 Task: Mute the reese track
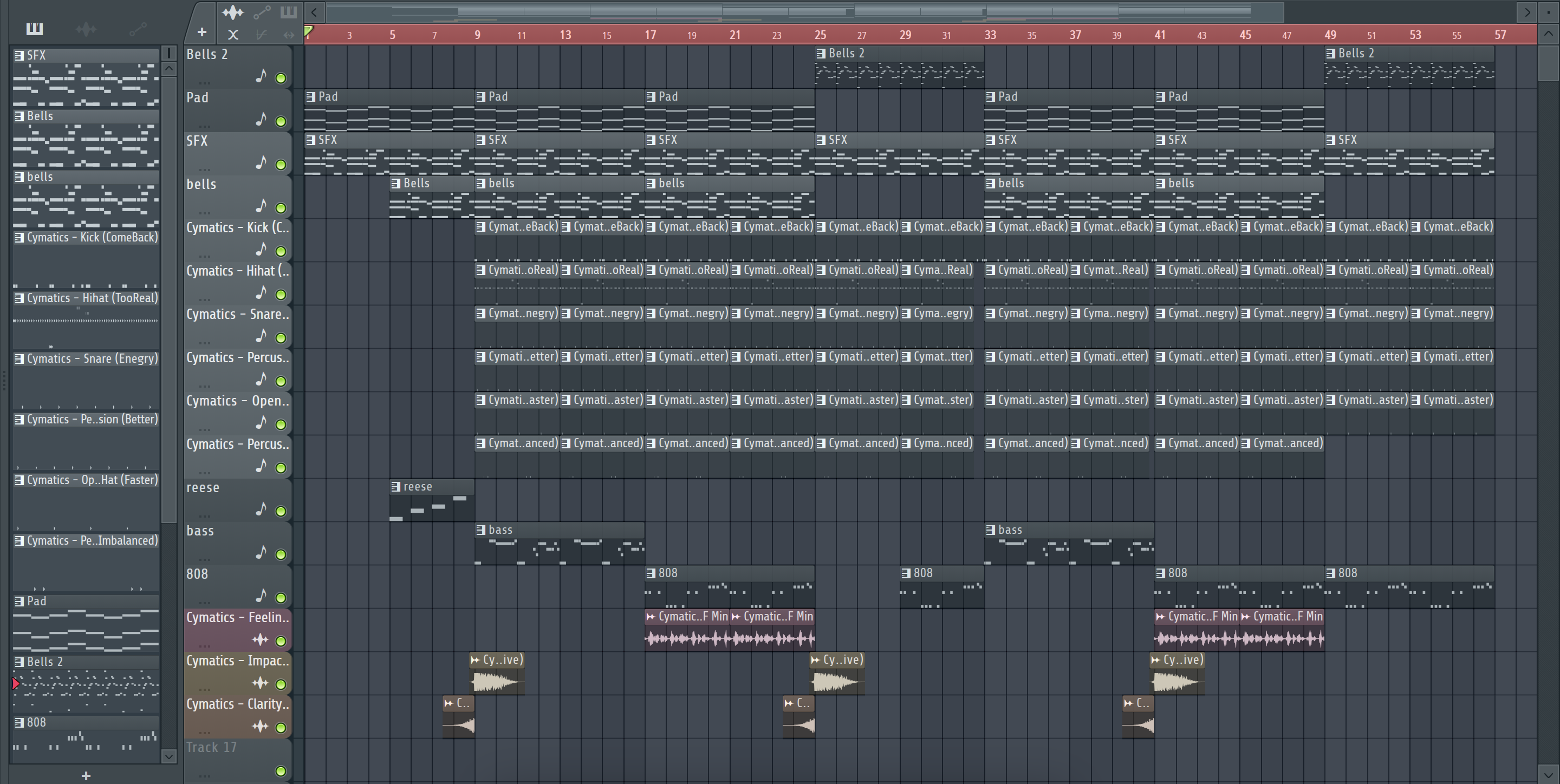[x=281, y=512]
